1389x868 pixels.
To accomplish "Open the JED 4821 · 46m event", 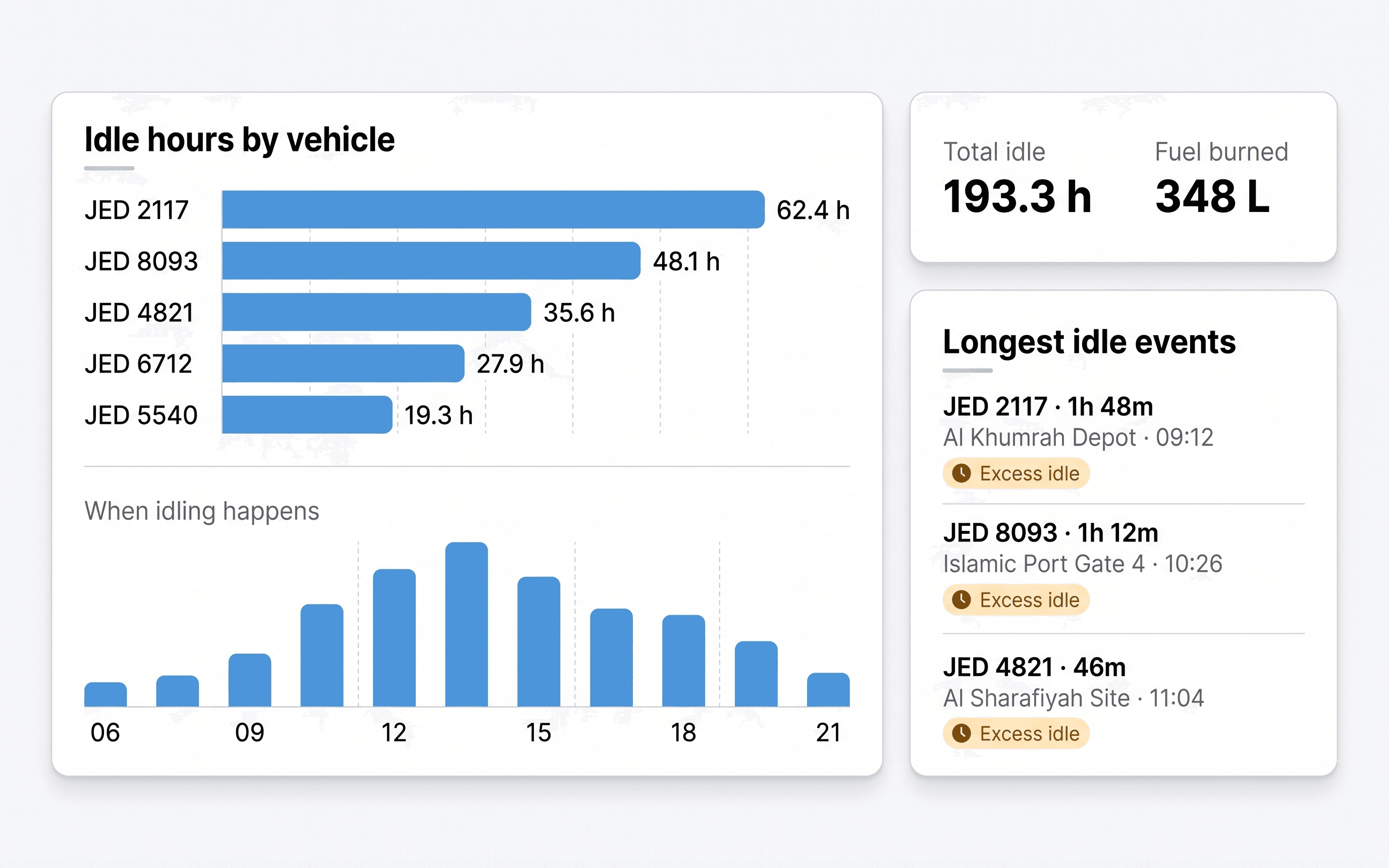I will pyautogui.click(x=1034, y=667).
